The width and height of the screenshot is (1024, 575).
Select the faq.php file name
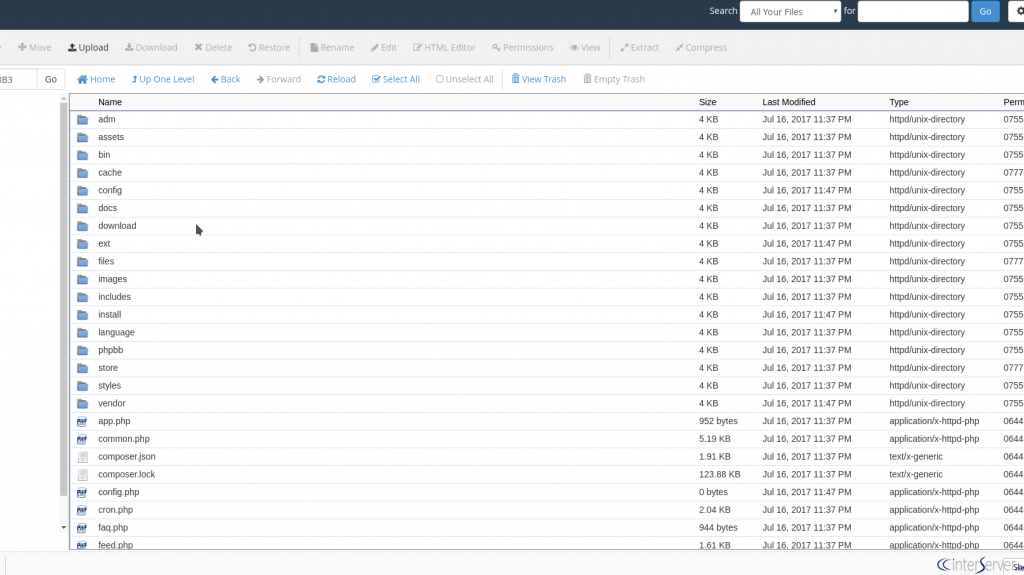click(x=113, y=527)
